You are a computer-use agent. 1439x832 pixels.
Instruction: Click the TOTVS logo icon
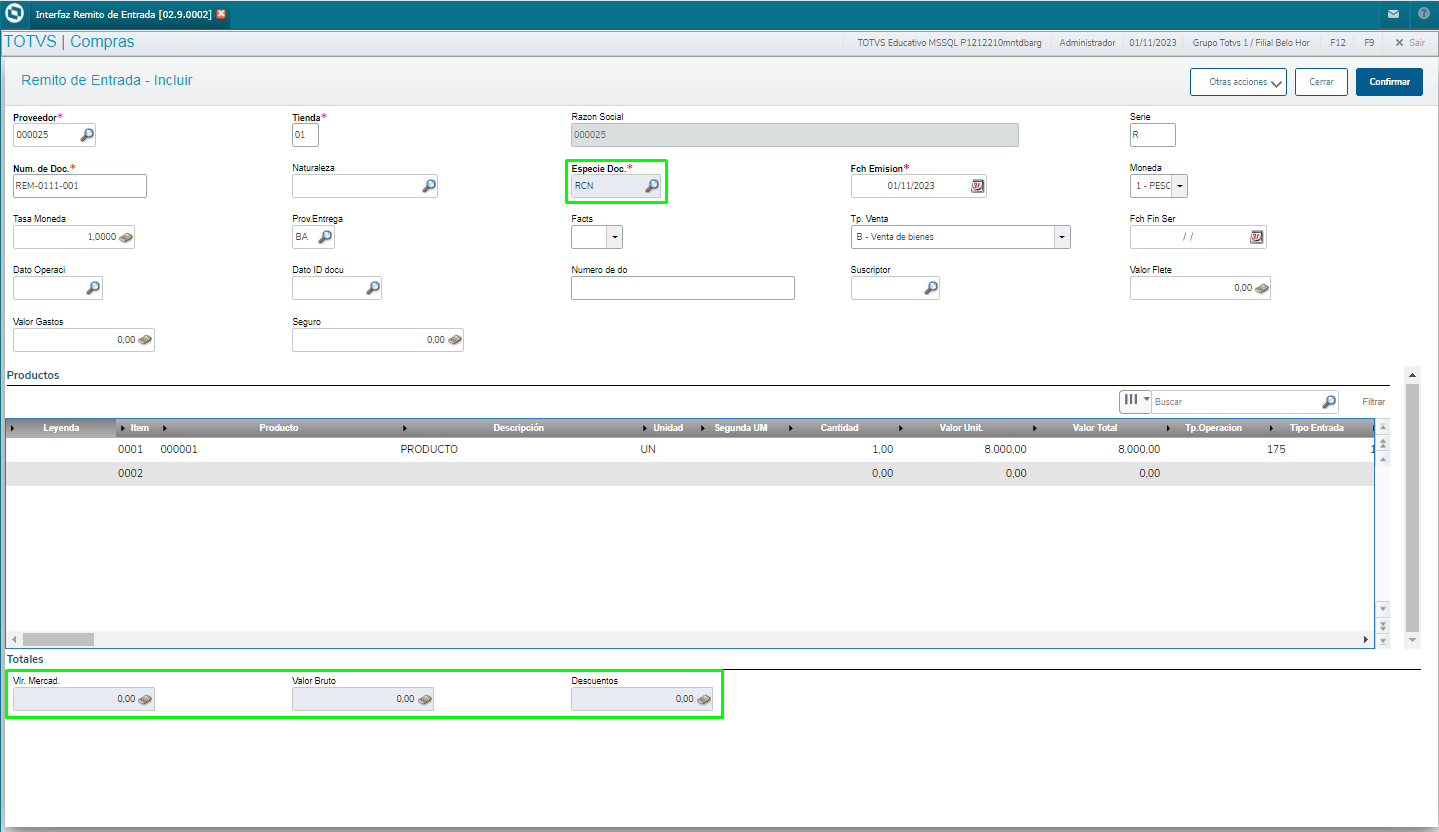[x=14, y=15]
